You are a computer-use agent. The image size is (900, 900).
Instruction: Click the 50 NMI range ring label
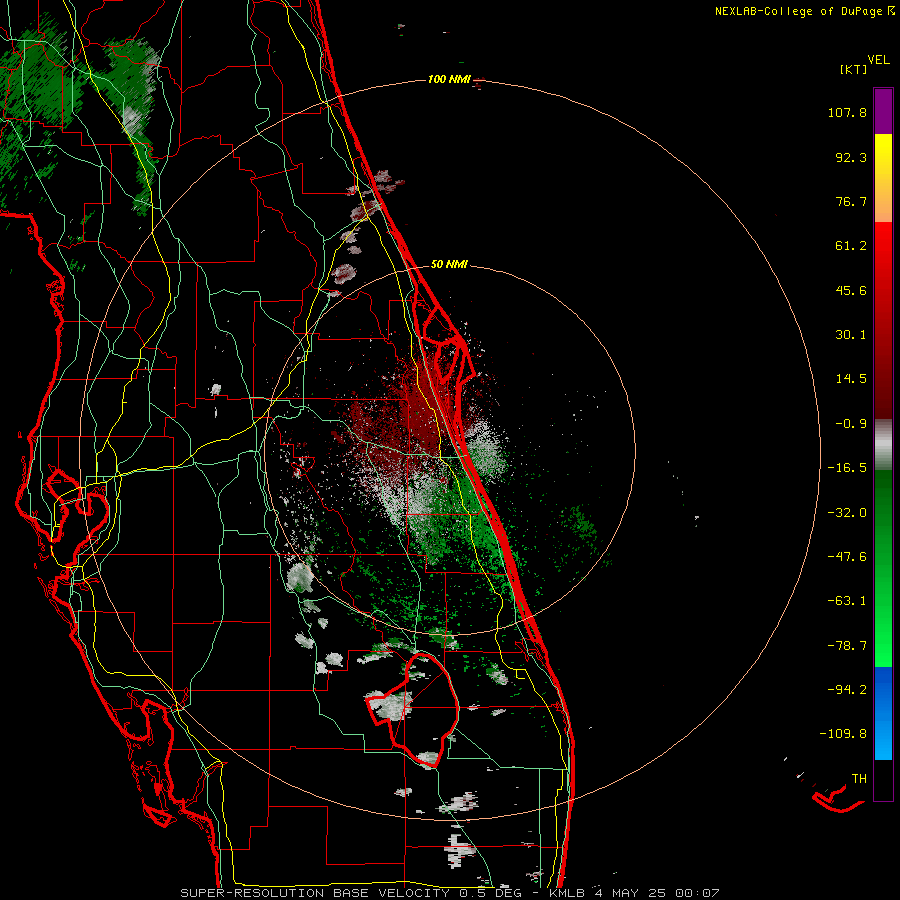(x=449, y=265)
